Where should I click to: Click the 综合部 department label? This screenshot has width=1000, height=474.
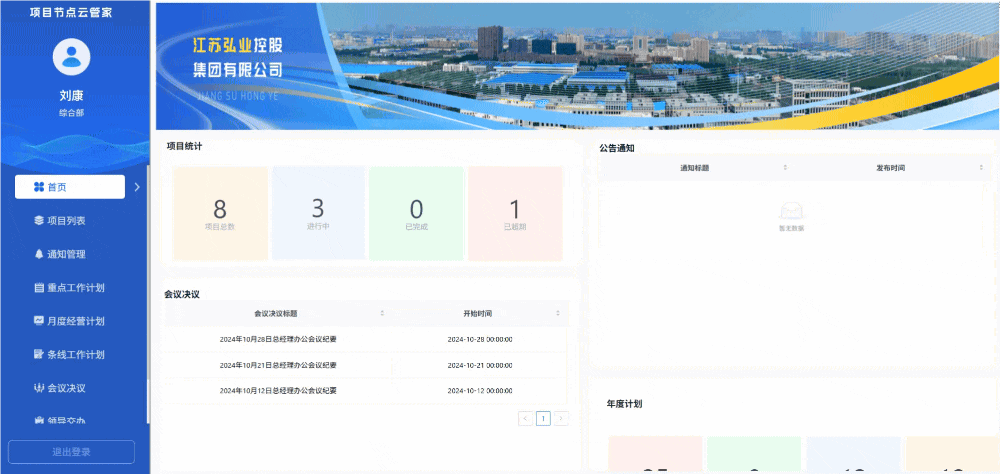coord(71,113)
